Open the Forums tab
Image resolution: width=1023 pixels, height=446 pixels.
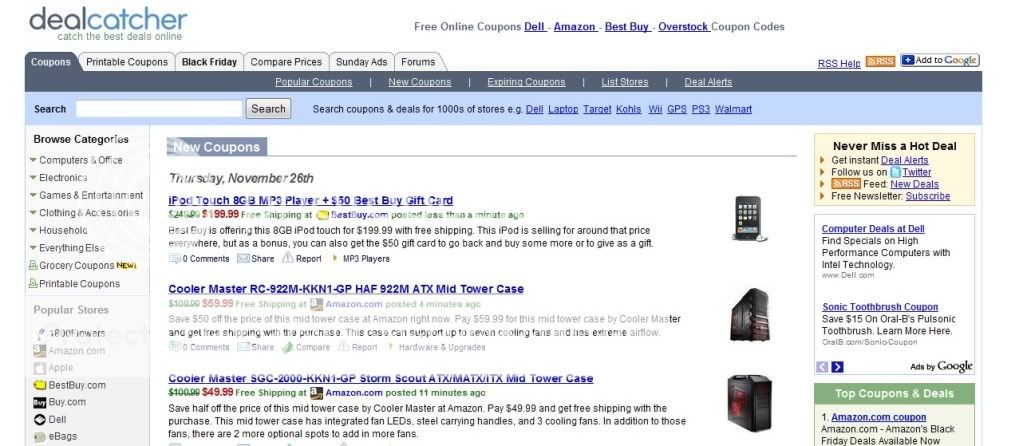click(418, 62)
